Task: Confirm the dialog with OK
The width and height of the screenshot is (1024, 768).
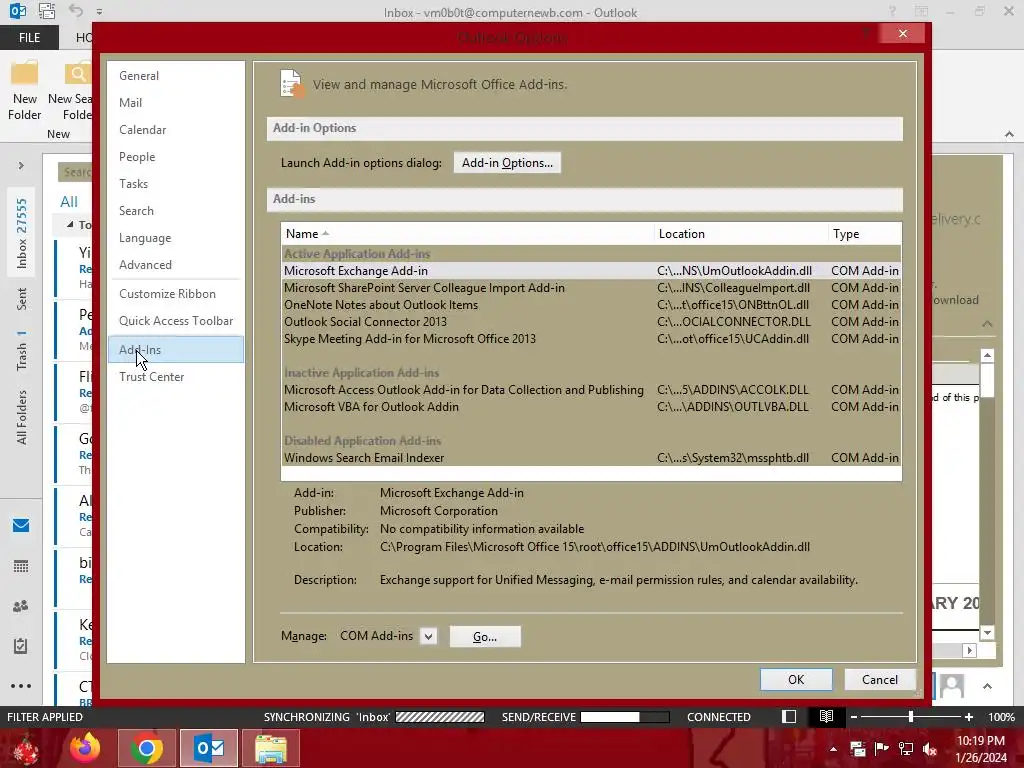Action: coord(796,679)
